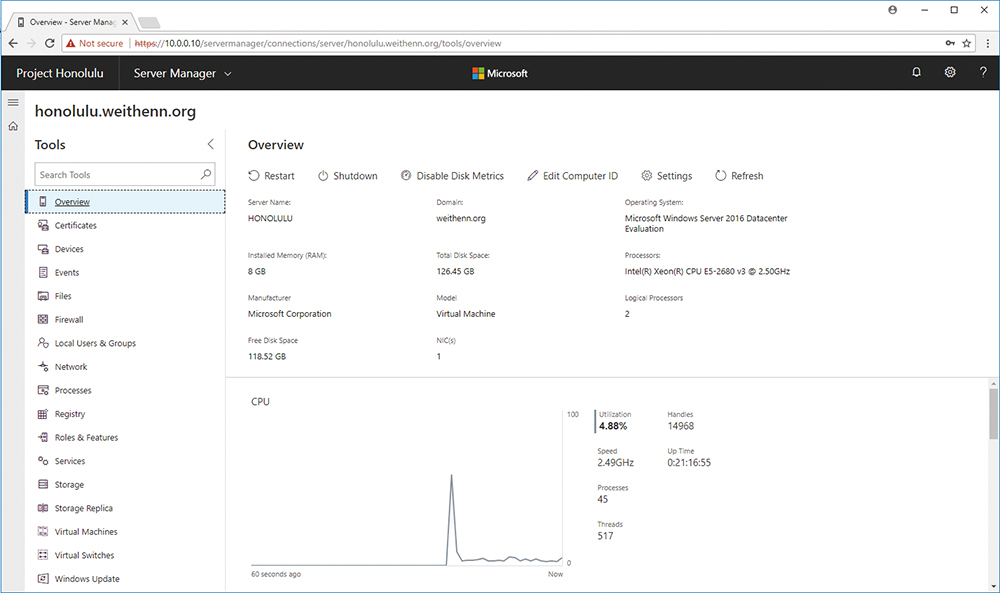Screen dimensions: 1000x593
Task: Select the Up Time value 0:21:16:55
Action: coord(689,462)
